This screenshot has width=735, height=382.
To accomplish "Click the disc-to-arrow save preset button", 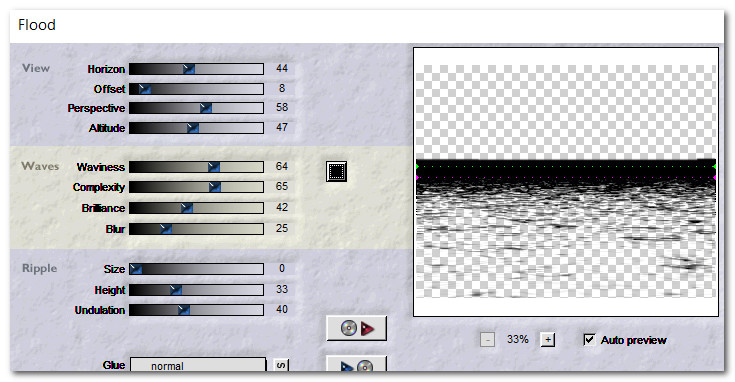I will coord(356,328).
